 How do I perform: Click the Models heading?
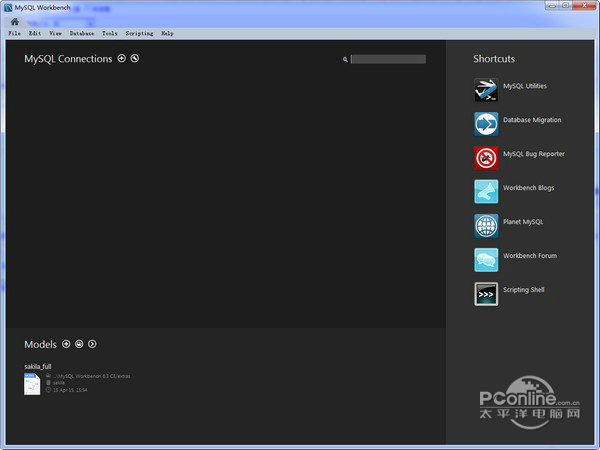click(40, 344)
